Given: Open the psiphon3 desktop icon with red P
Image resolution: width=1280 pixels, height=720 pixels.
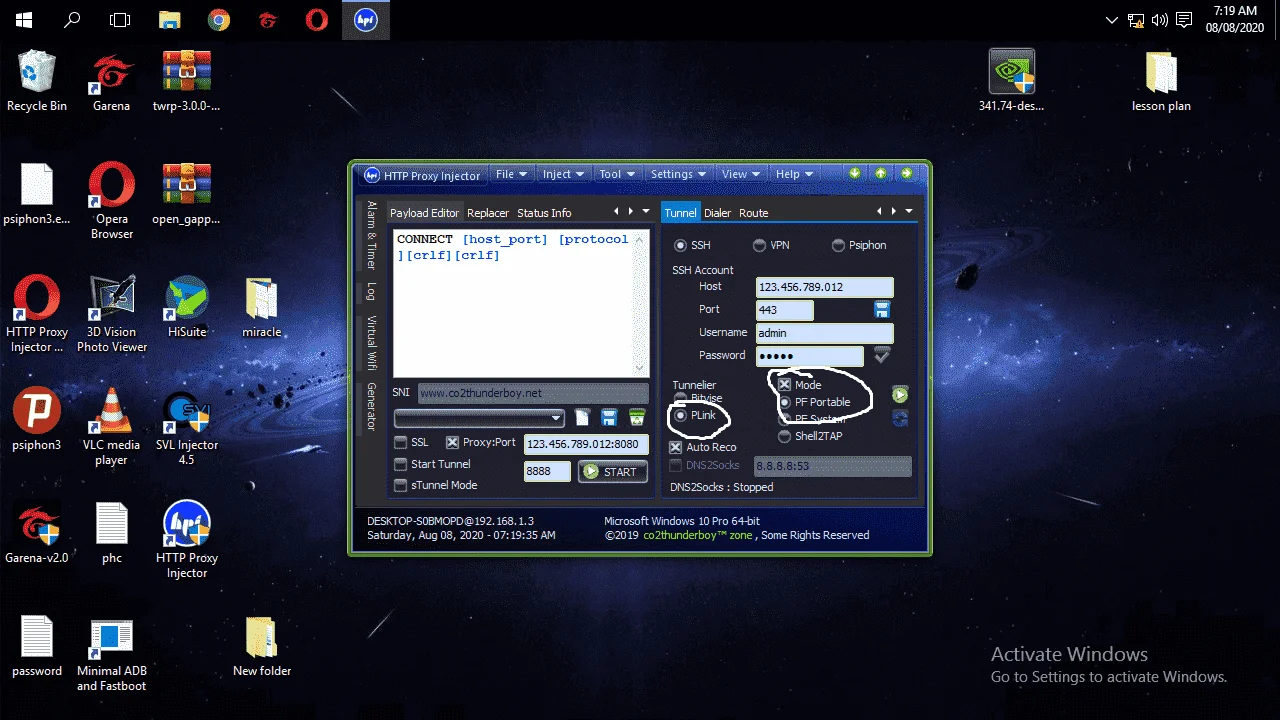Looking at the screenshot, I should point(37,421).
